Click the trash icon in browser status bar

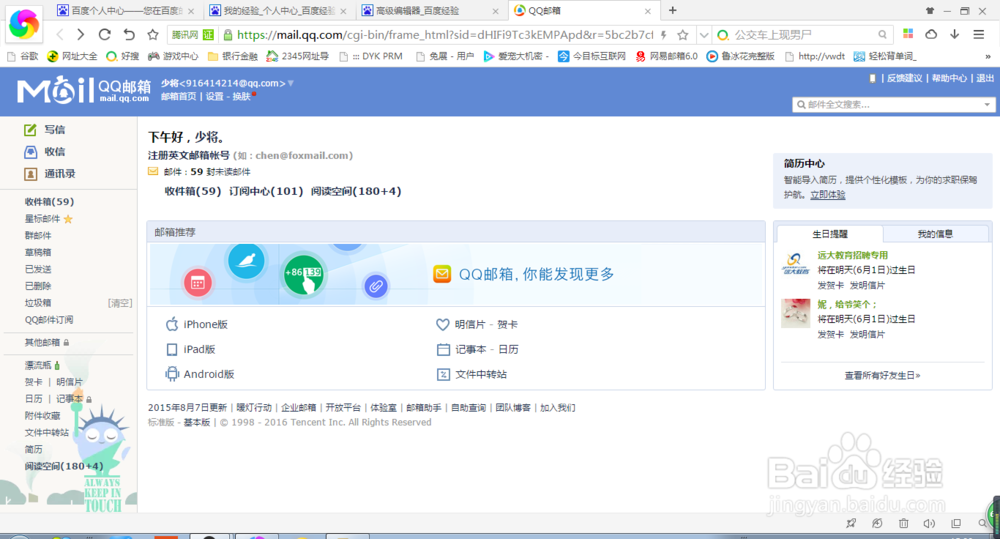click(904, 523)
